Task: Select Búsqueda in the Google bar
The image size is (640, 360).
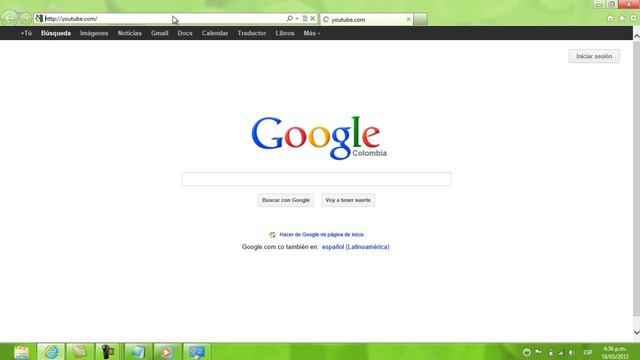Action: coord(56,33)
